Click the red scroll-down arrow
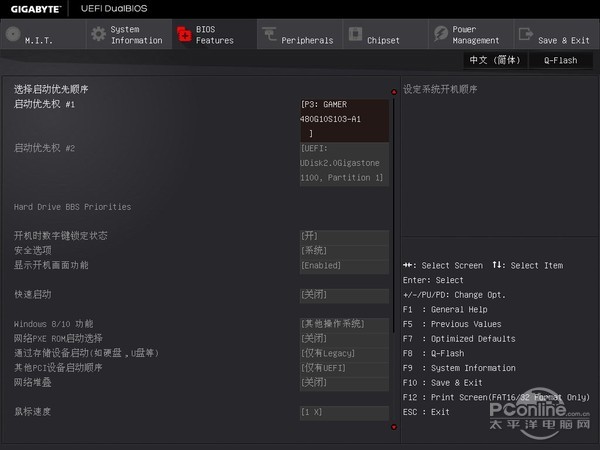The width and height of the screenshot is (600, 450). [x=394, y=427]
